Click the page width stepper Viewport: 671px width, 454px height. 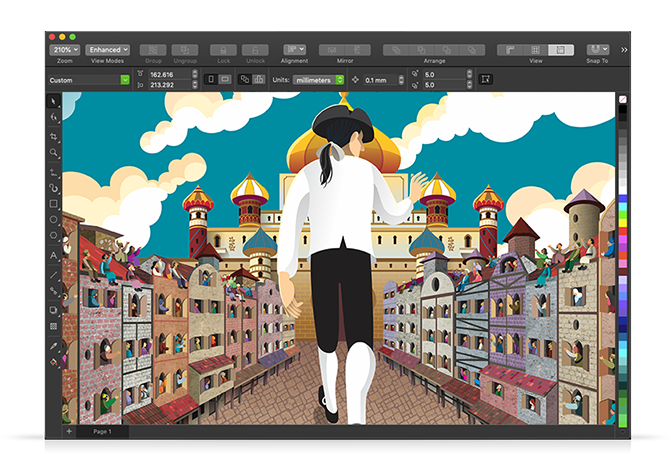click(195, 74)
